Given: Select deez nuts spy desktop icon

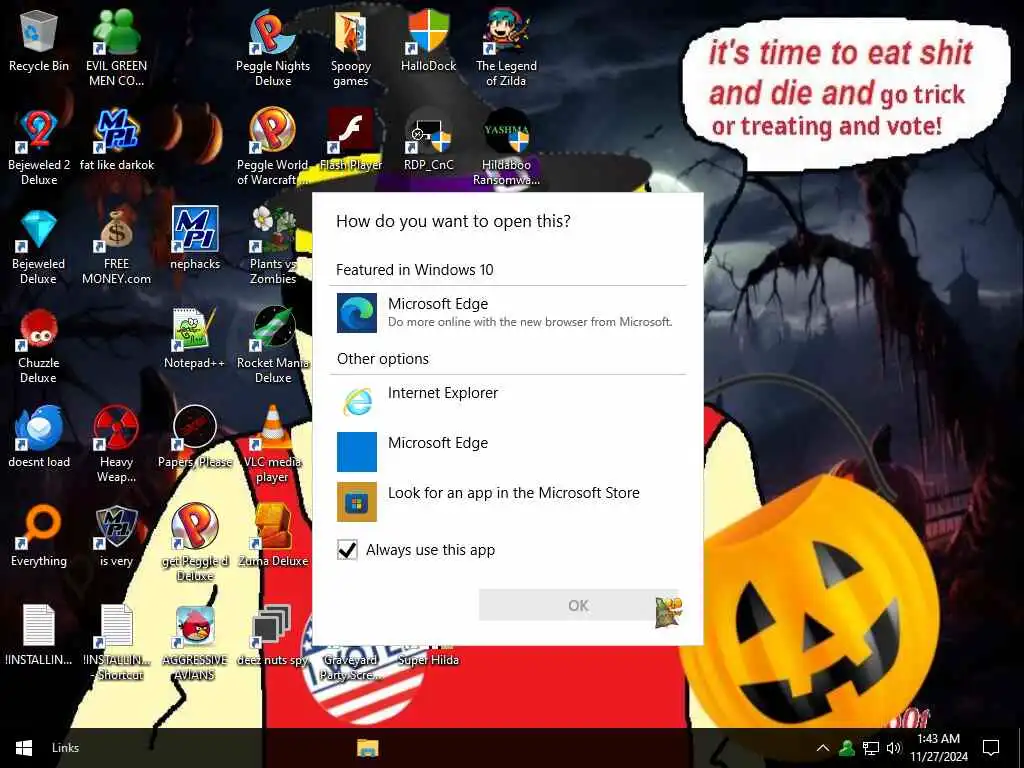Looking at the screenshot, I should click(x=273, y=635).
